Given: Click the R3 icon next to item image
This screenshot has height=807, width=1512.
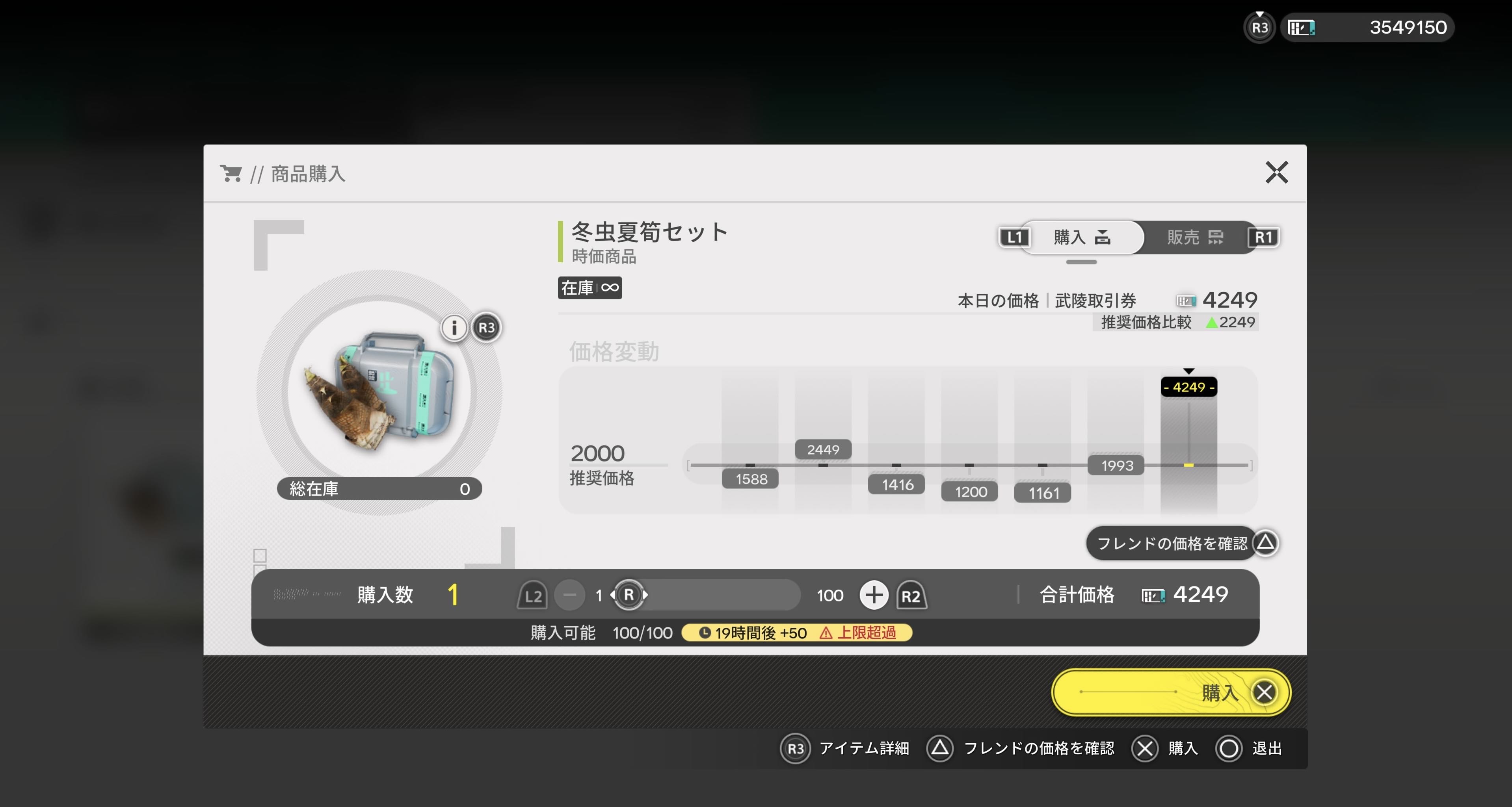Looking at the screenshot, I should tap(487, 327).
